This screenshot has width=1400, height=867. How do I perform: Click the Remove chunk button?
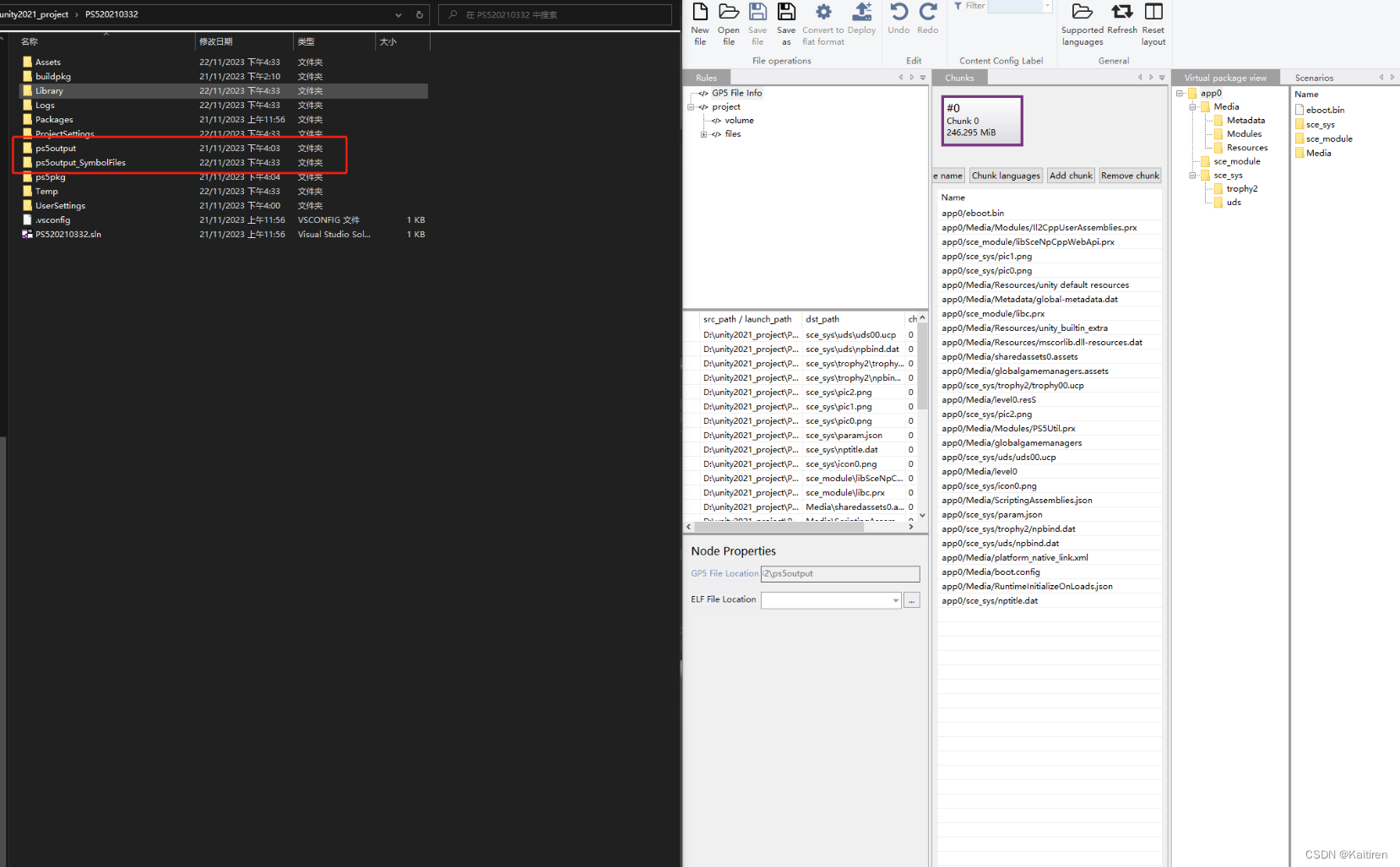click(x=1130, y=175)
